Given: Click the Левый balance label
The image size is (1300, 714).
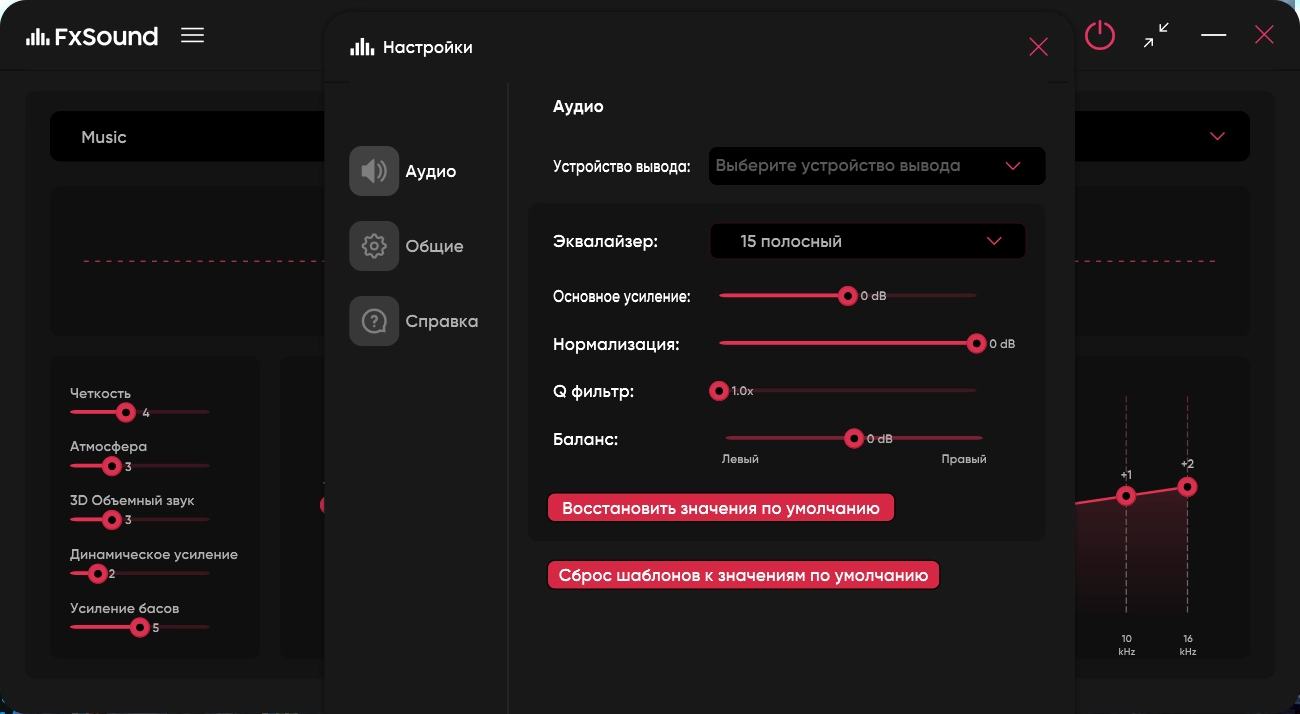Looking at the screenshot, I should point(740,459).
